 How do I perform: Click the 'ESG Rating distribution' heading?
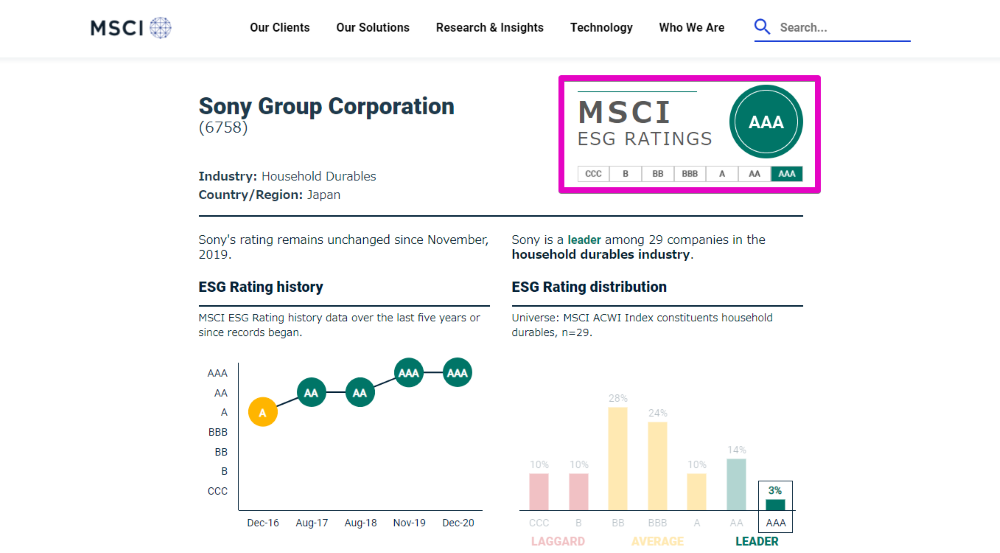pos(589,287)
